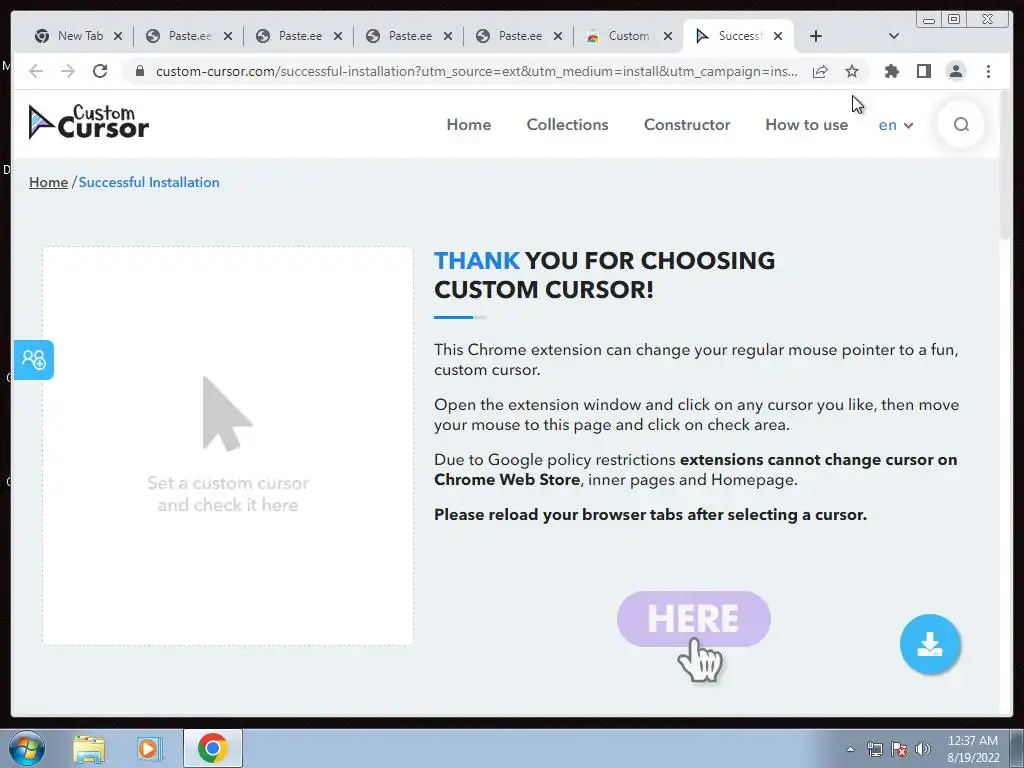Click the purple HERE button
The height and width of the screenshot is (768, 1024).
pos(694,618)
